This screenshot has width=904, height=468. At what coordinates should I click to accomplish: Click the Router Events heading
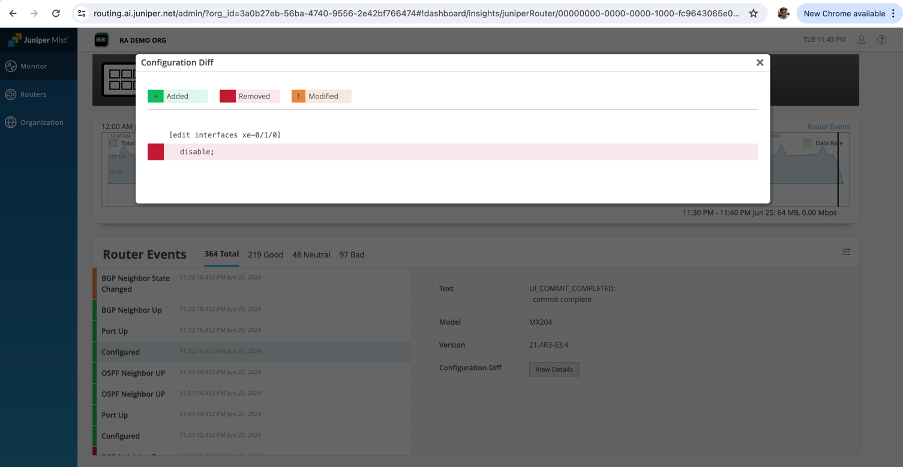point(145,254)
